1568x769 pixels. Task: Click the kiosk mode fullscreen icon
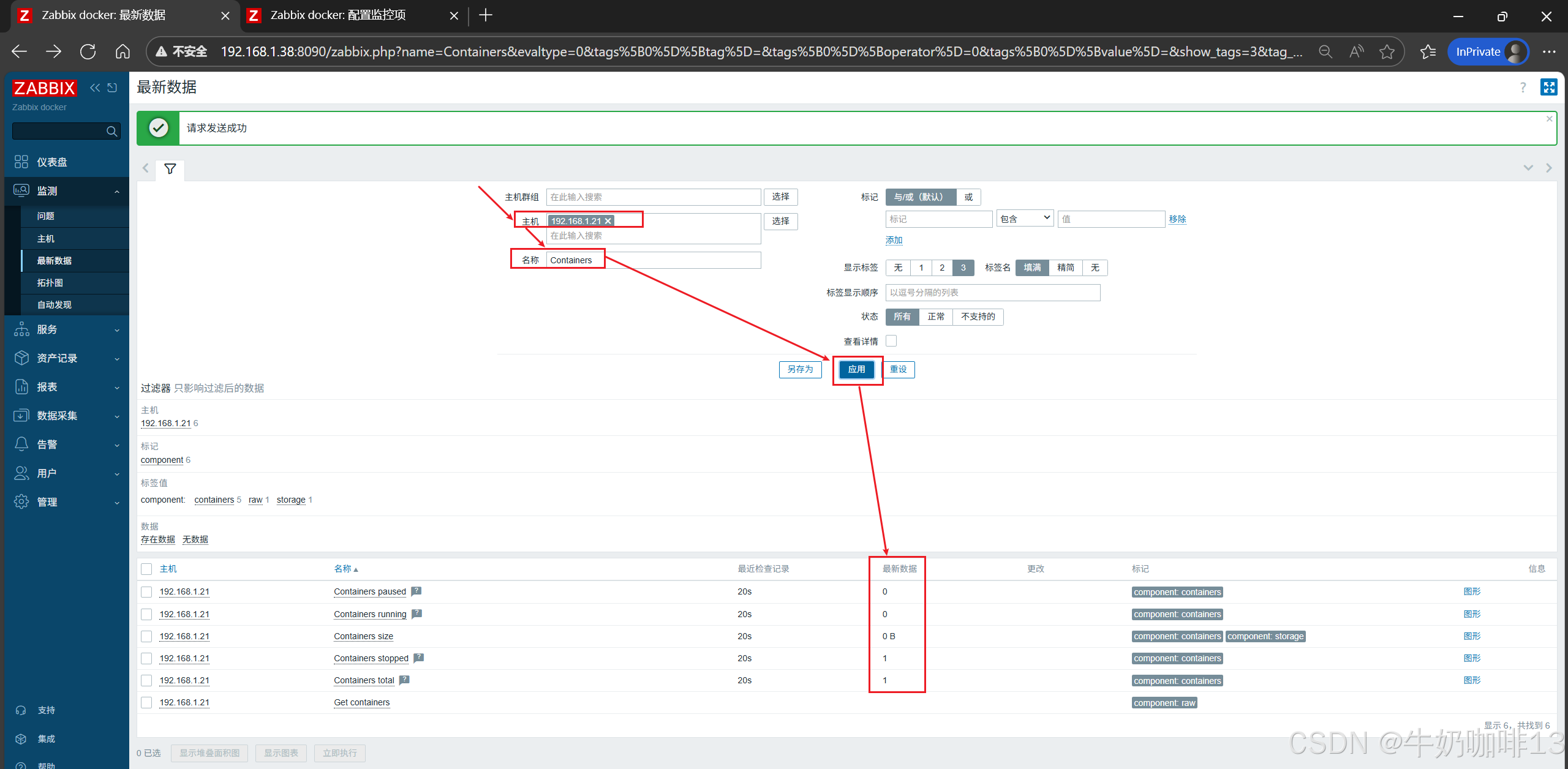coord(1548,88)
